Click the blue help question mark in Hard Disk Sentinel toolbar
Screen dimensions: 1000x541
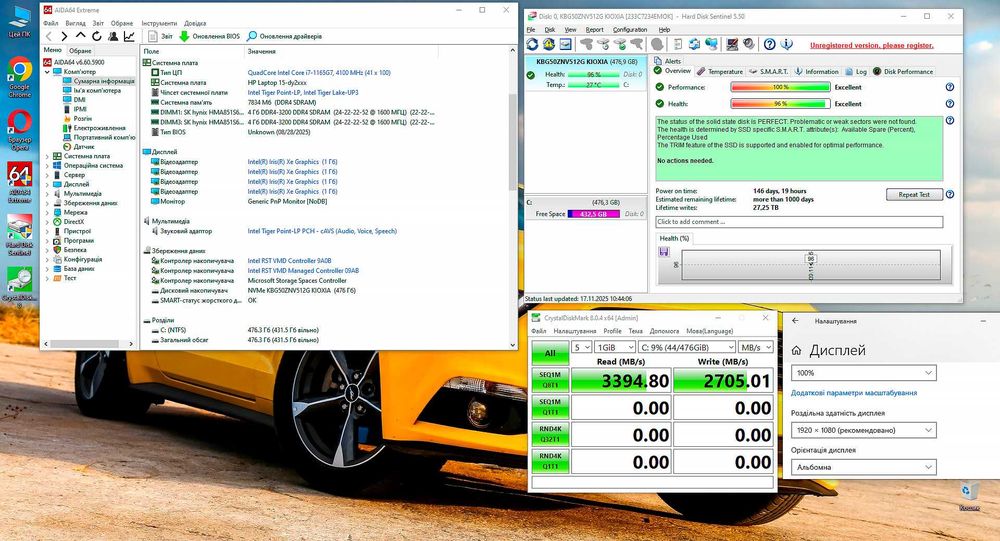point(770,44)
